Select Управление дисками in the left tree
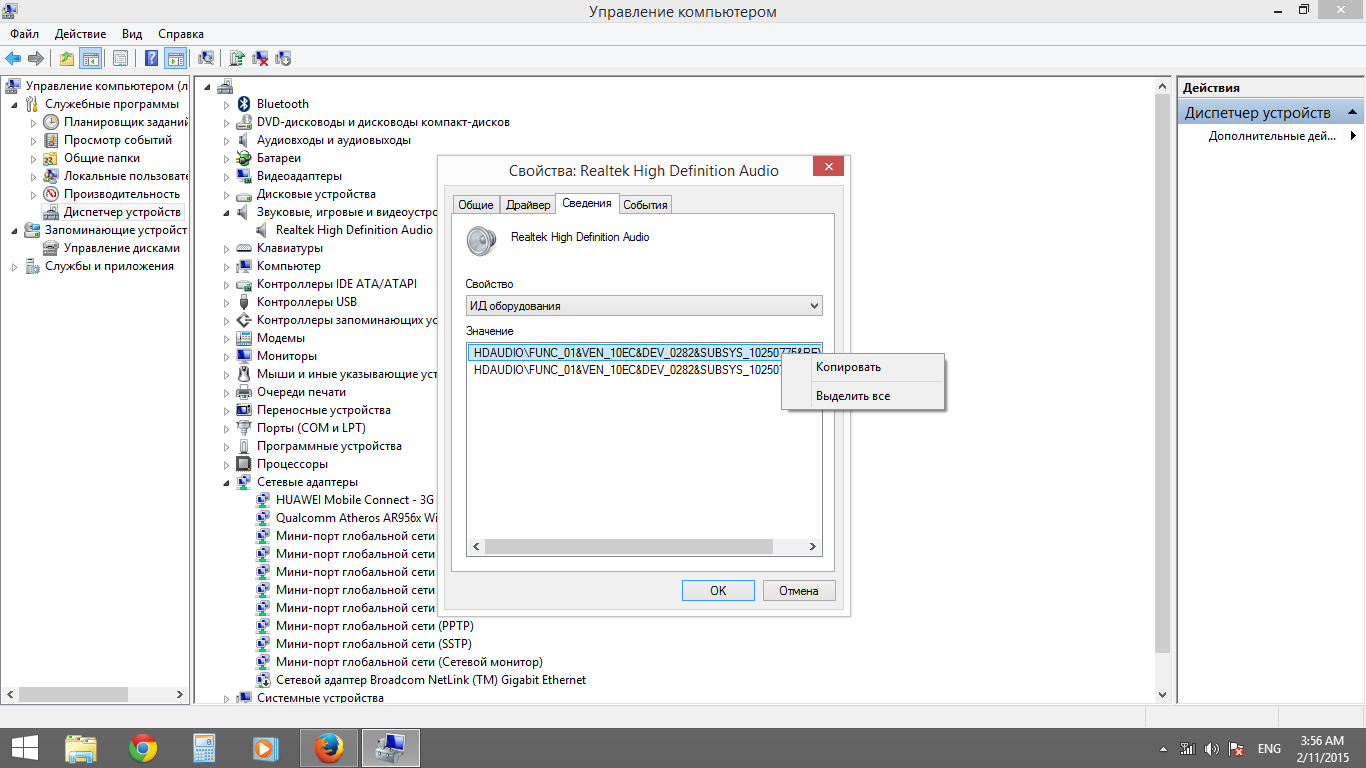The image size is (1366, 768). 122,248
